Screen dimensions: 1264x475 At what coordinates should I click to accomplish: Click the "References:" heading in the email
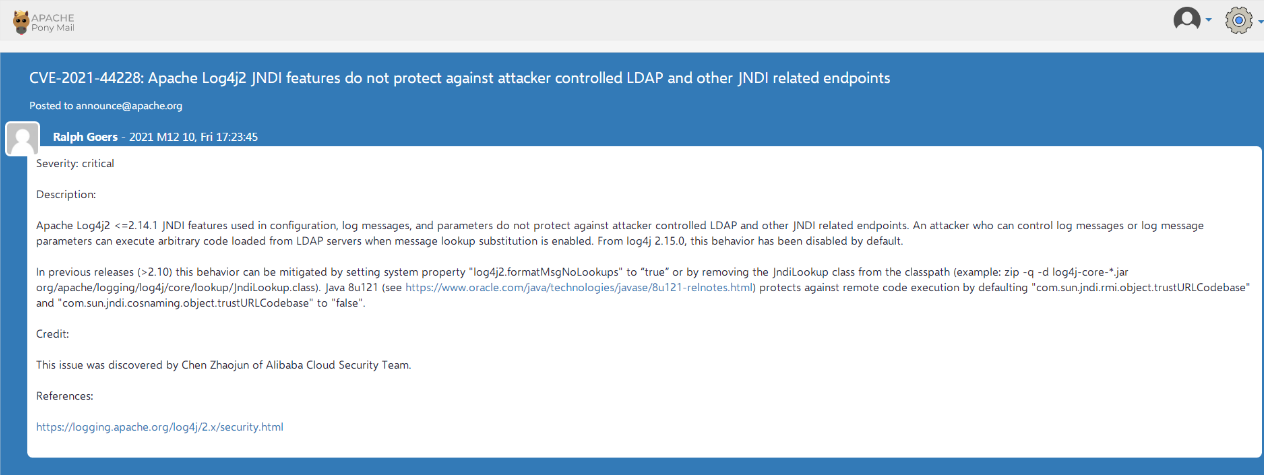tap(64, 396)
